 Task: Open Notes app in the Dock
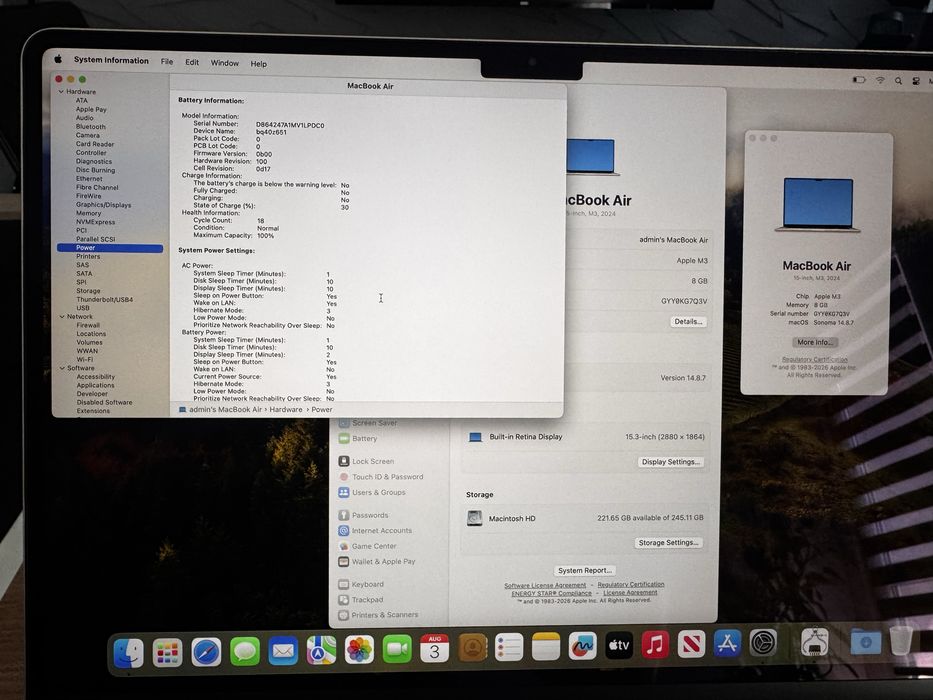546,646
